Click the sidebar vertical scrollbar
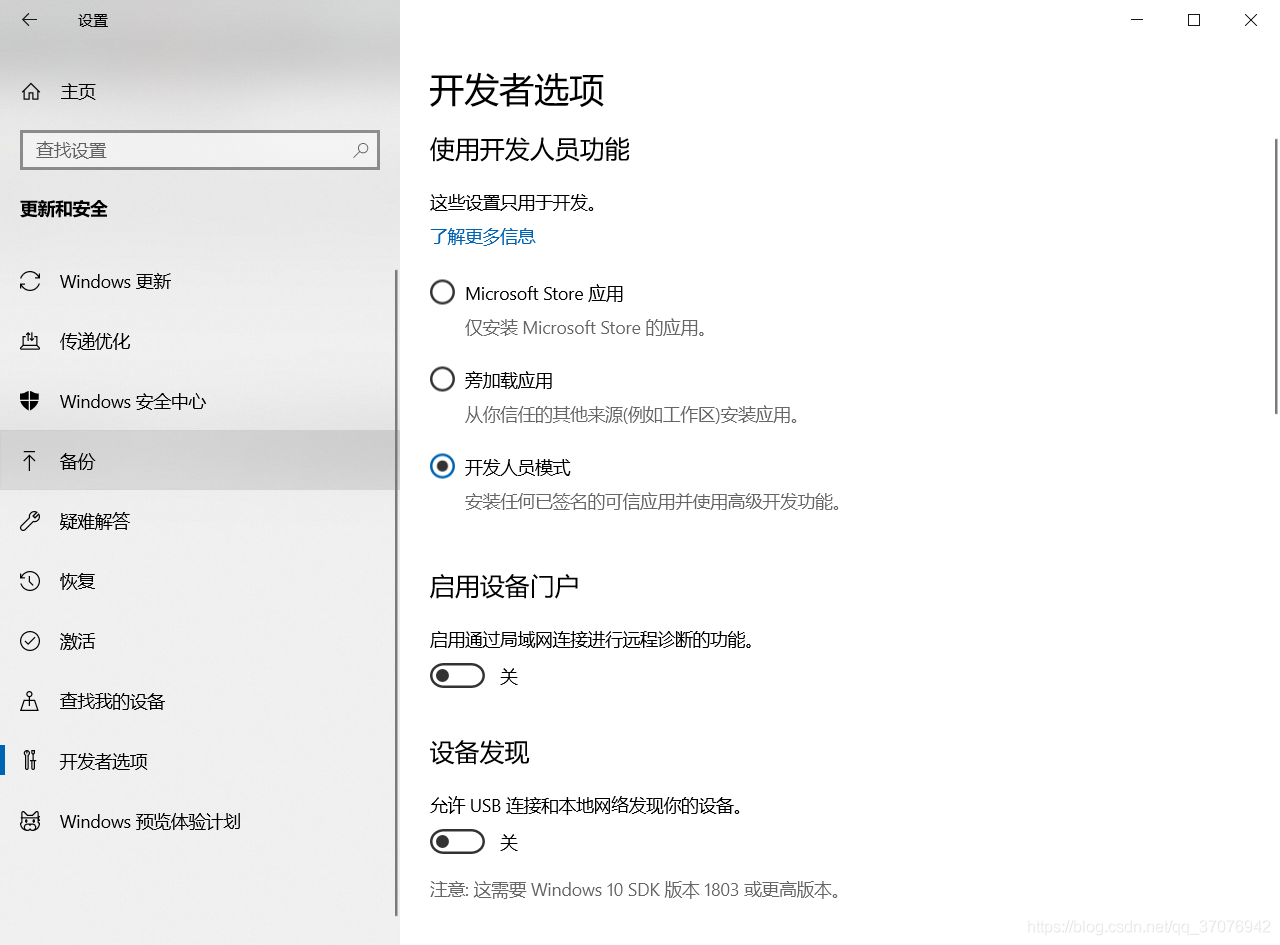Viewport: 1280px width, 945px height. click(x=397, y=592)
